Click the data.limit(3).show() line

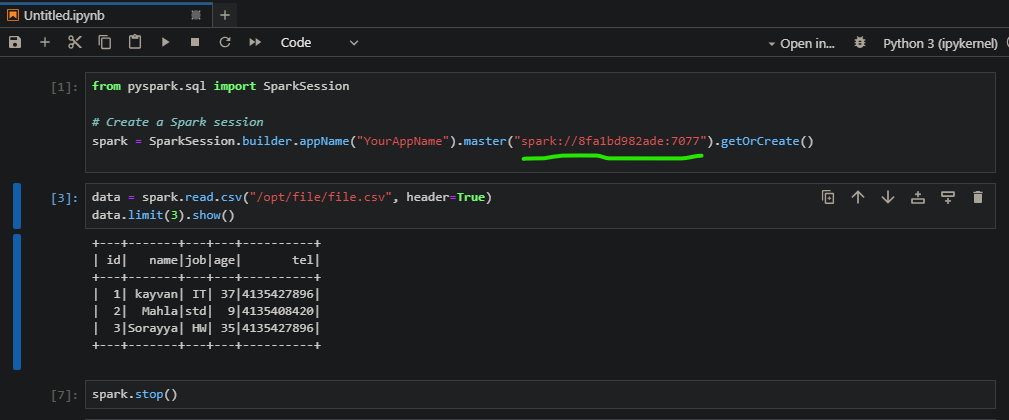[163, 215]
